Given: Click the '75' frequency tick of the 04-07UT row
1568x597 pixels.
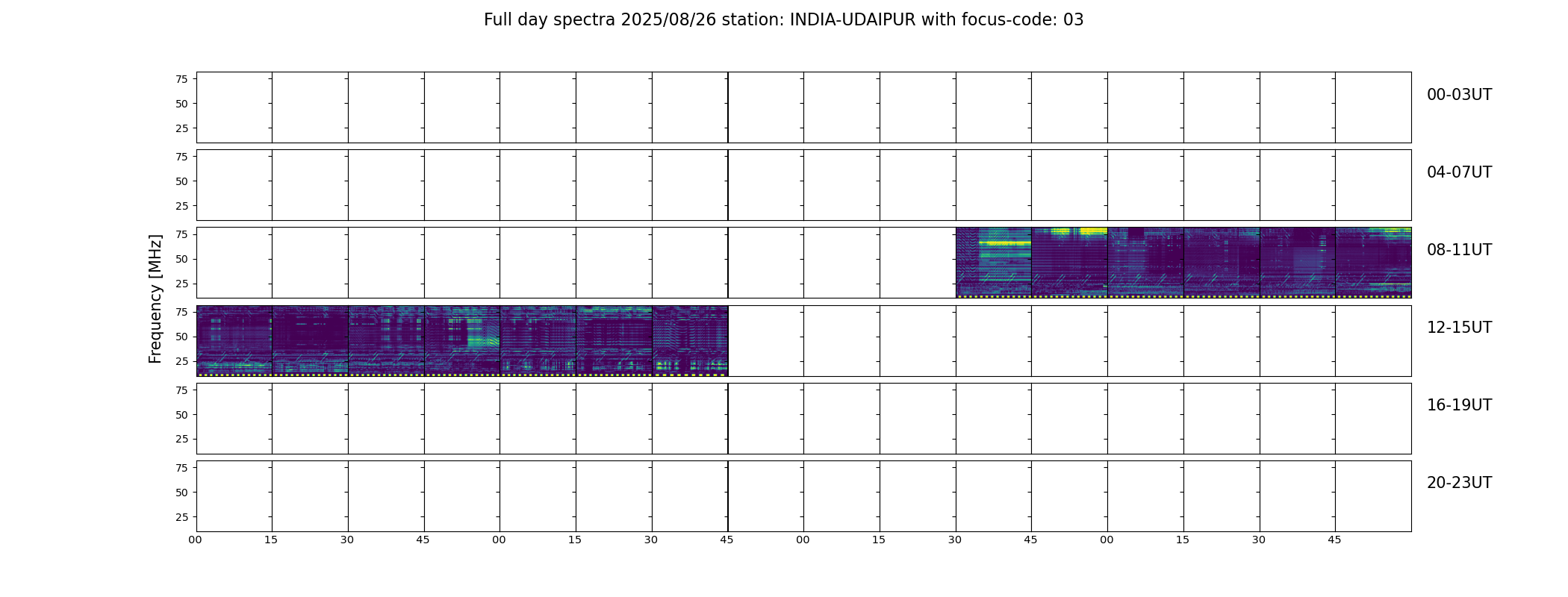Looking at the screenshot, I should tap(181, 157).
